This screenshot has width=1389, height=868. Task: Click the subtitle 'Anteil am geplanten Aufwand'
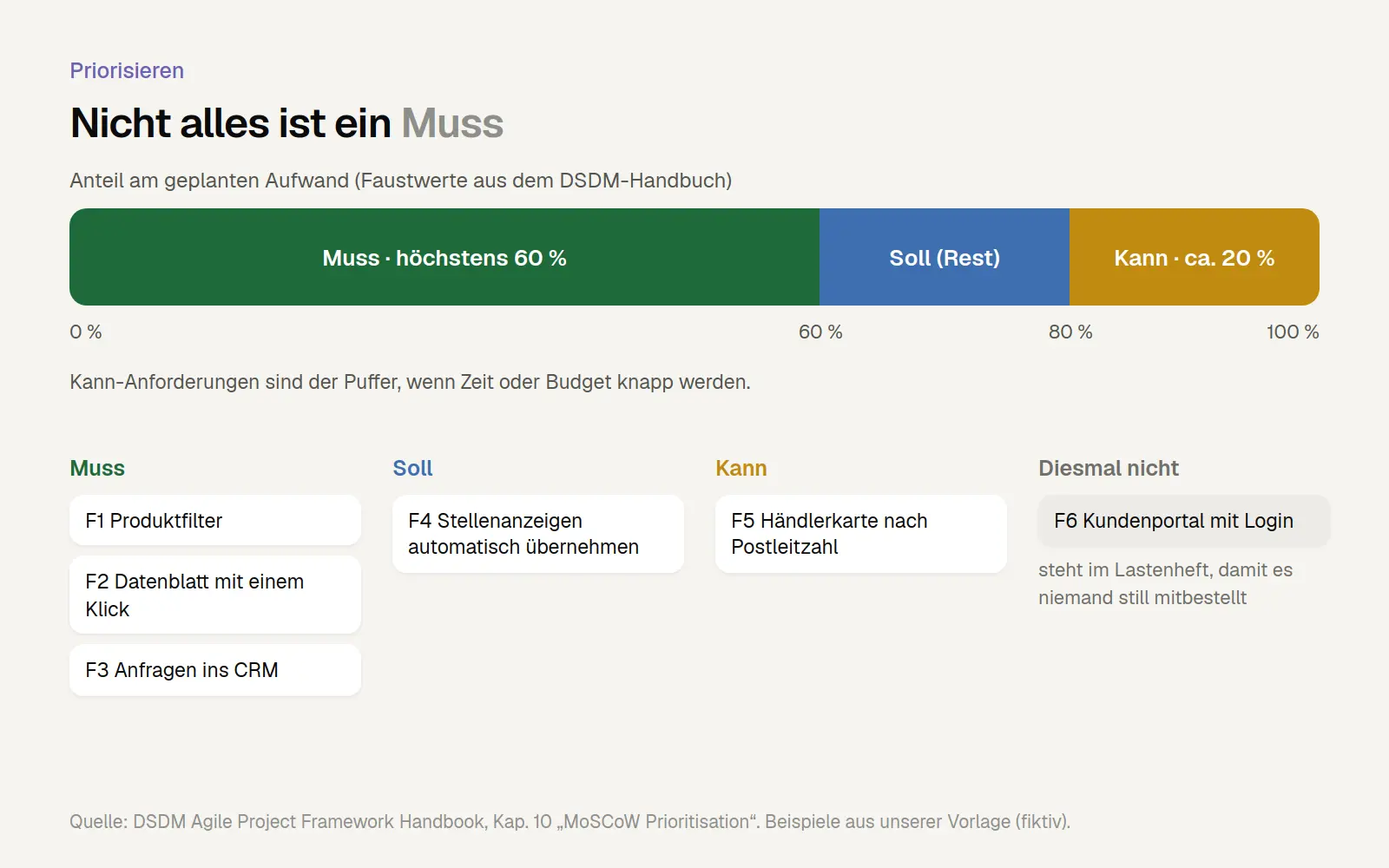(401, 181)
